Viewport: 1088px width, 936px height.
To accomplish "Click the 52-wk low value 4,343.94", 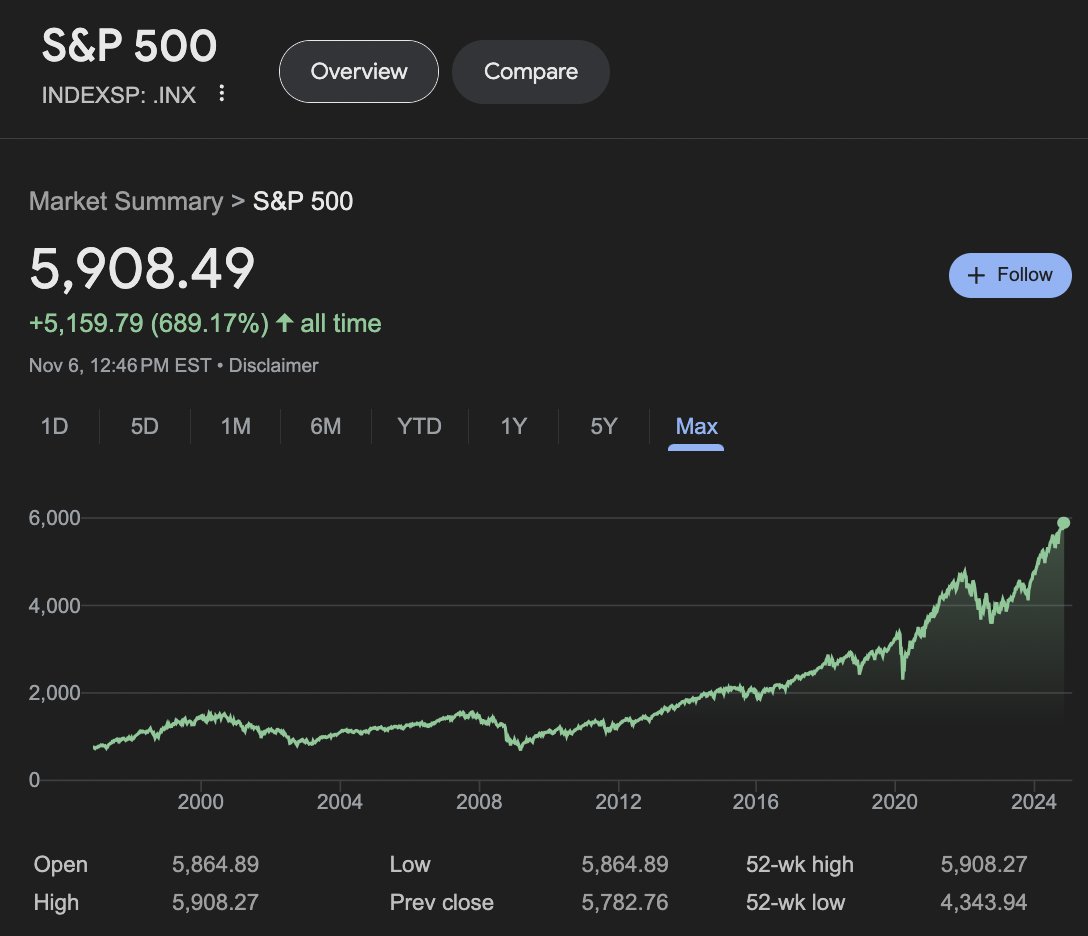I will click(x=983, y=902).
